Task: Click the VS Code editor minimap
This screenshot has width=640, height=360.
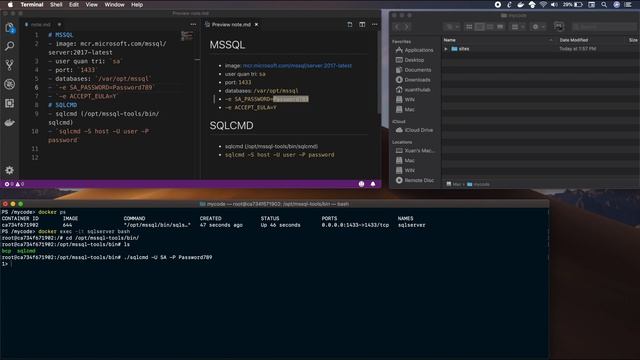Action: pos(187,36)
